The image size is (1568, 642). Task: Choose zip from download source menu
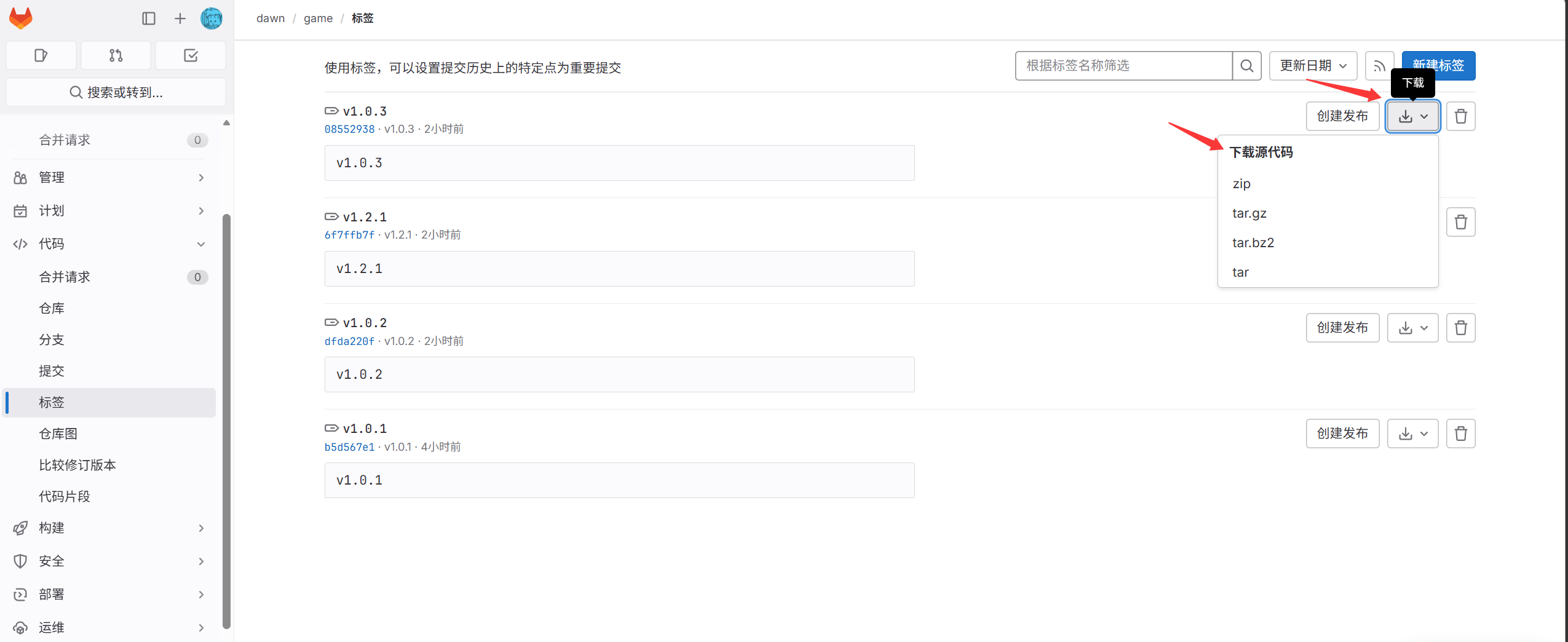click(x=1328, y=184)
